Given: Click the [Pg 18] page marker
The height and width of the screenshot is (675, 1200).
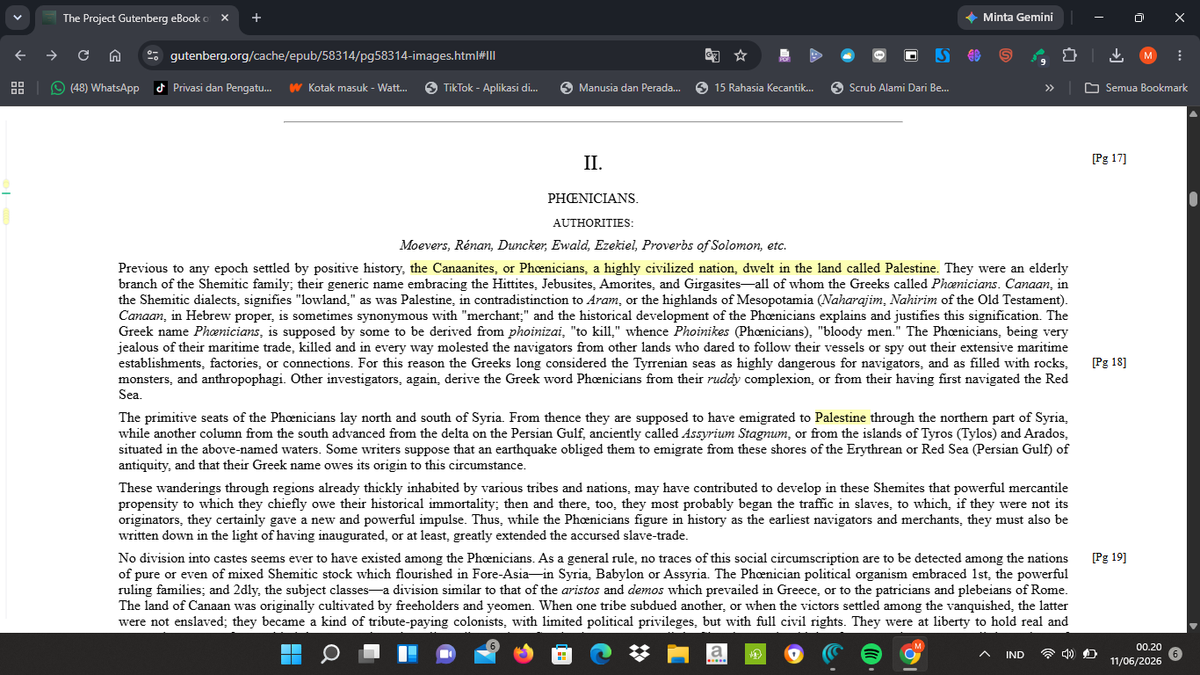Looking at the screenshot, I should coord(1109,362).
